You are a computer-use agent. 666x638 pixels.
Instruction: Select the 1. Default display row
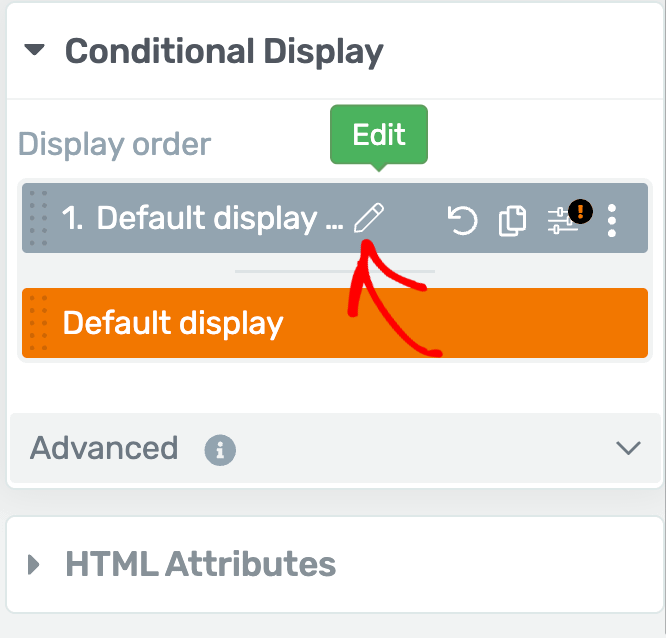[x=335, y=218]
